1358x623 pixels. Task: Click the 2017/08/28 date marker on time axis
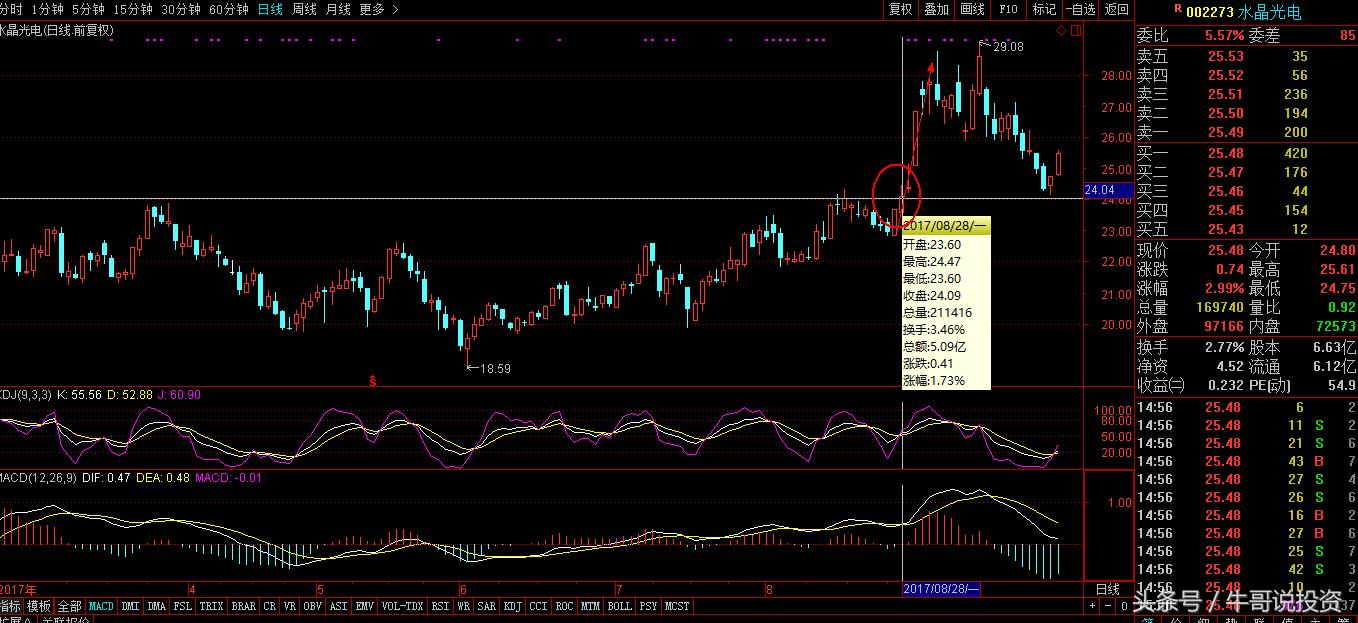tap(940, 589)
